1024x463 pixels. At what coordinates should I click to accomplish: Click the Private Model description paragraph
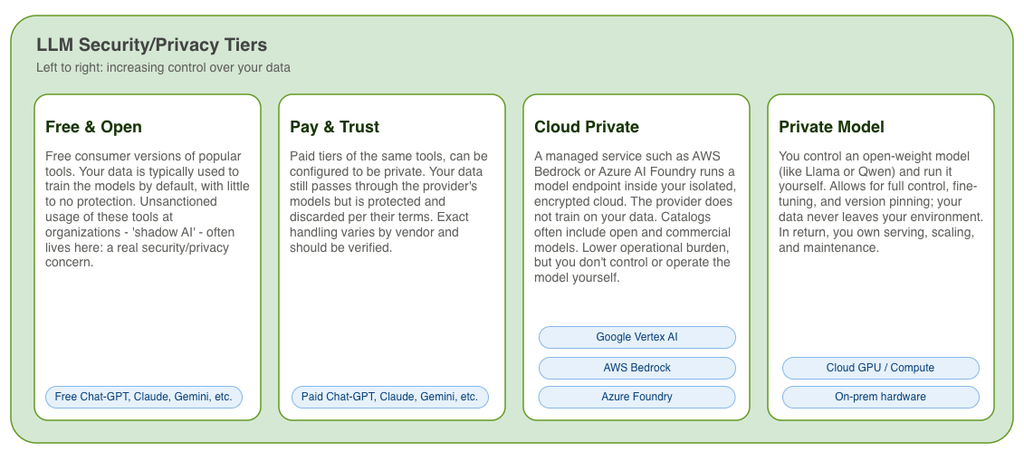point(880,202)
